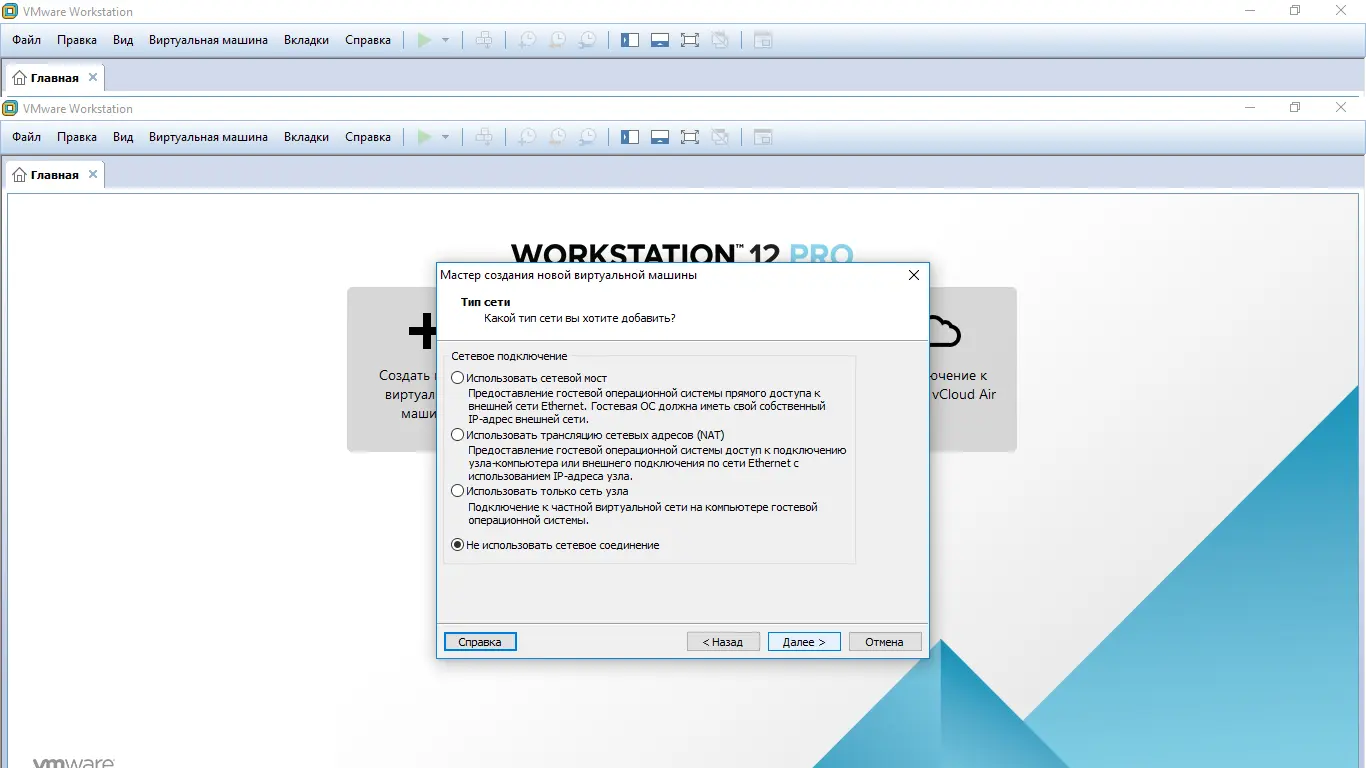Continue with the 'Далее >' button
The image size is (1366, 768).
point(804,642)
